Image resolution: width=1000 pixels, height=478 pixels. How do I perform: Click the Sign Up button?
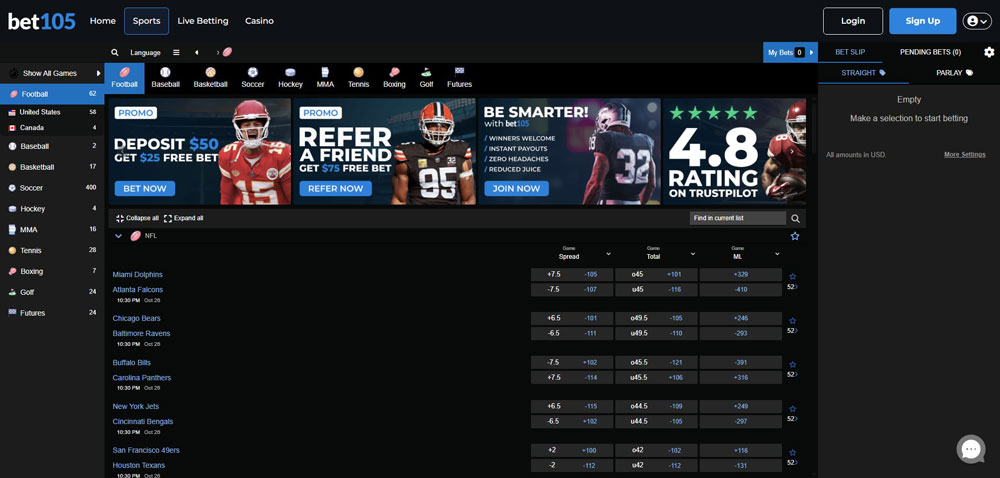(x=922, y=21)
